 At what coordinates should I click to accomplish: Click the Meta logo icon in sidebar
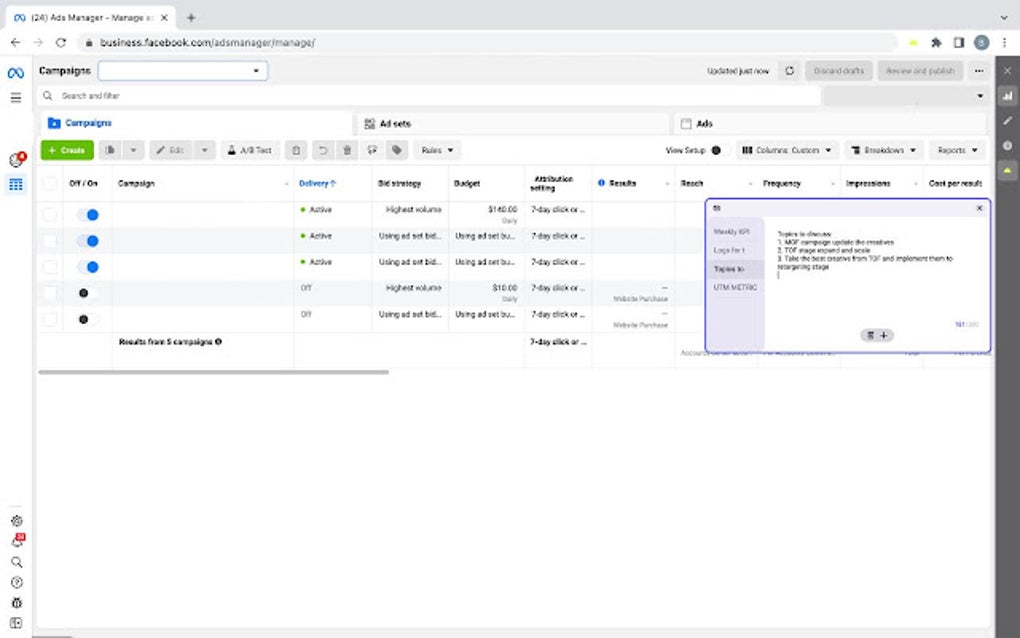tap(16, 73)
